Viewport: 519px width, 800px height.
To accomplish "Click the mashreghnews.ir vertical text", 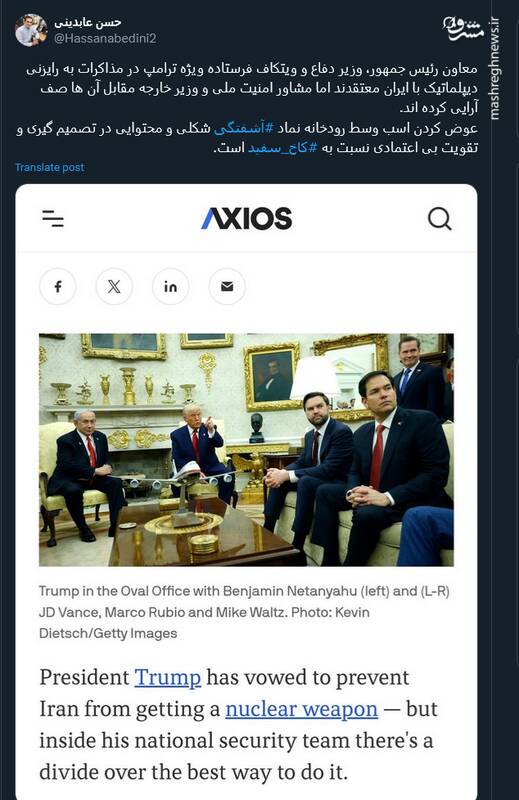I will pos(494,68).
